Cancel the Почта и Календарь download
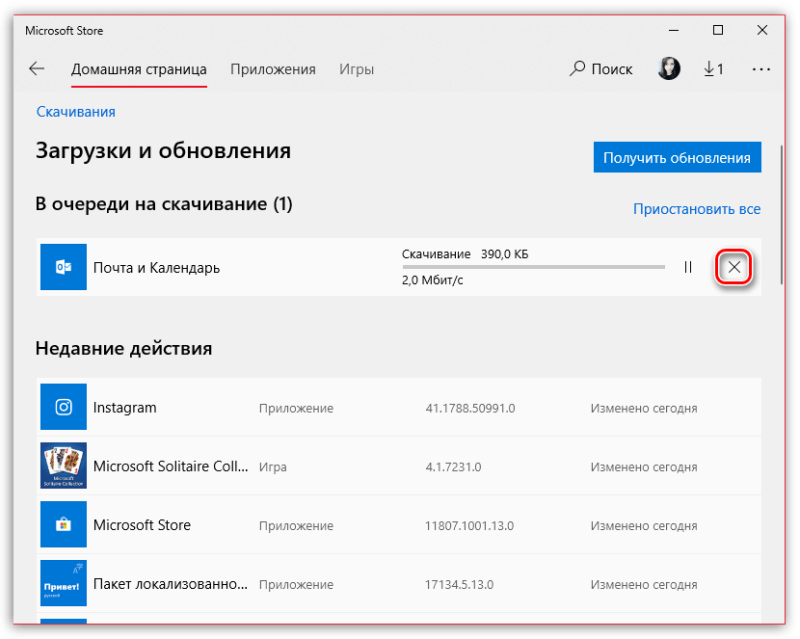This screenshot has width=800, height=639. pos(734,267)
